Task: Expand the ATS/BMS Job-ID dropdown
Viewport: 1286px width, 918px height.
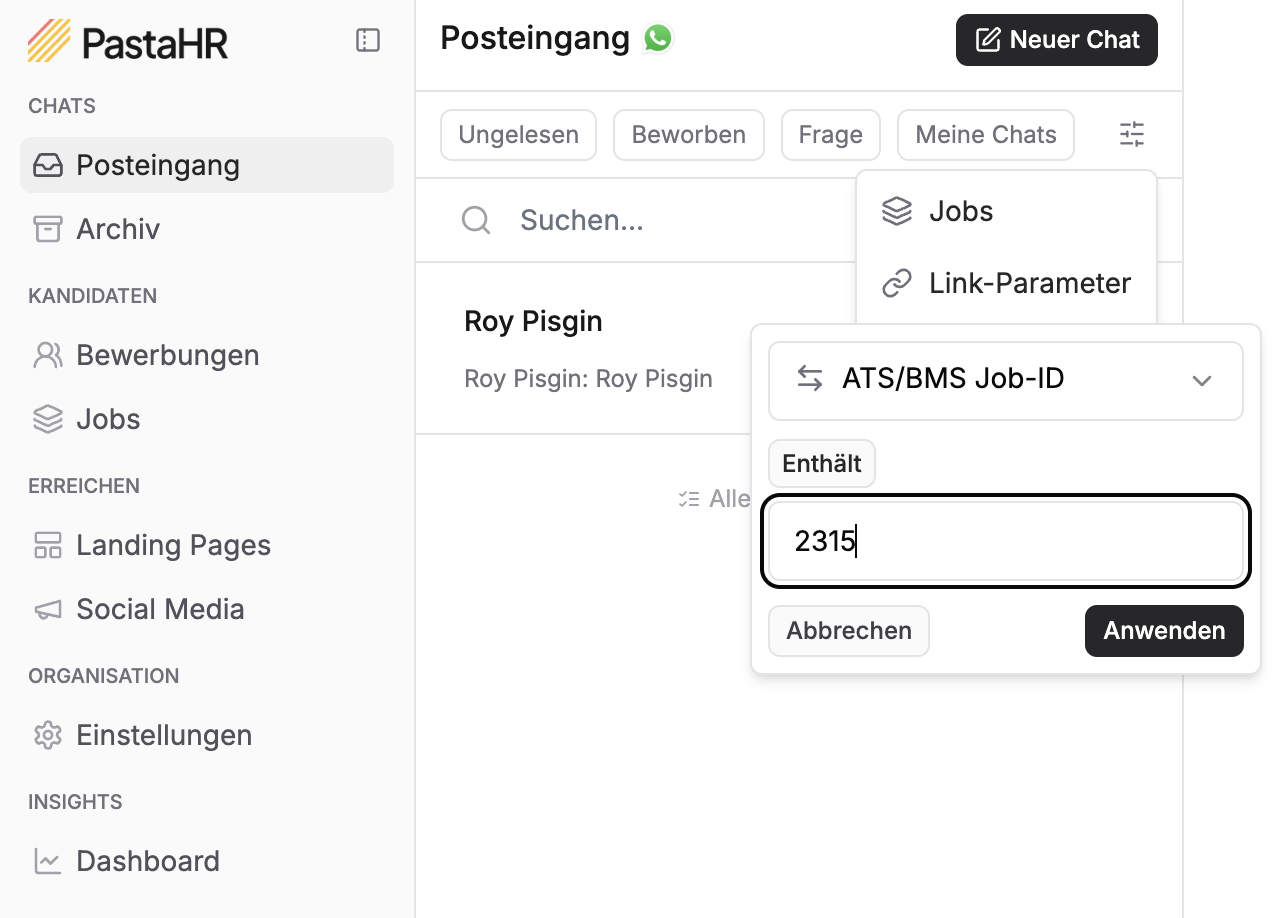Action: pyautogui.click(x=1005, y=380)
